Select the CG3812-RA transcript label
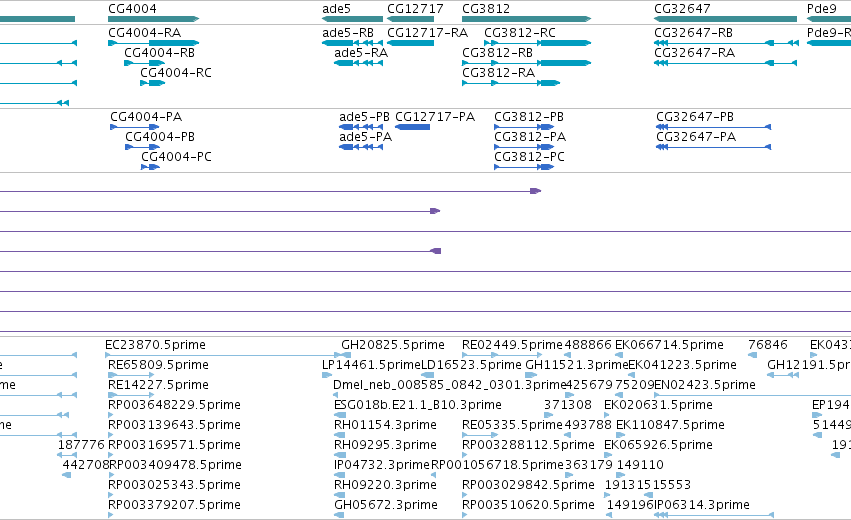 pyautogui.click(x=498, y=73)
